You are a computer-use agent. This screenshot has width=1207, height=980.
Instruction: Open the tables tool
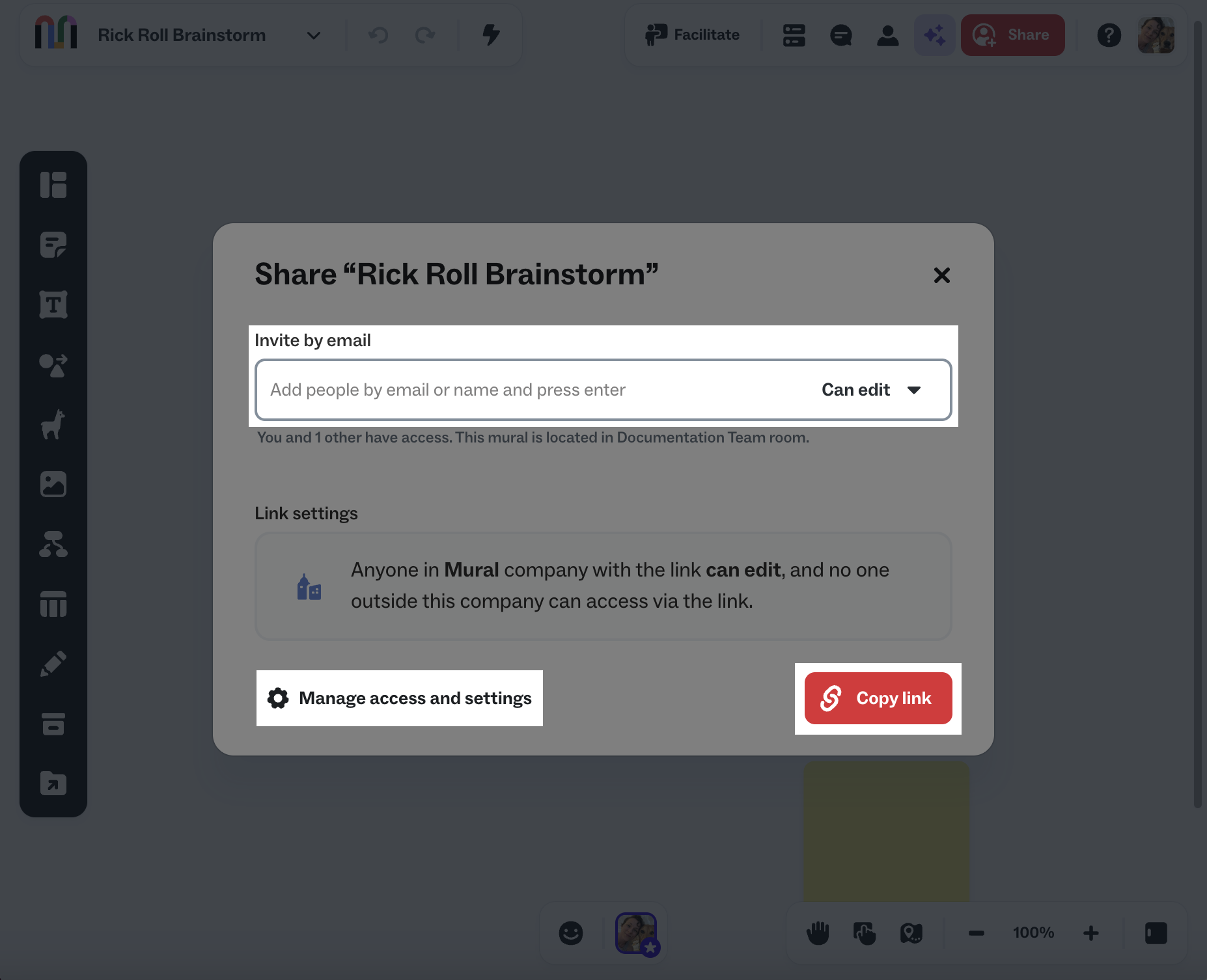[x=54, y=605]
